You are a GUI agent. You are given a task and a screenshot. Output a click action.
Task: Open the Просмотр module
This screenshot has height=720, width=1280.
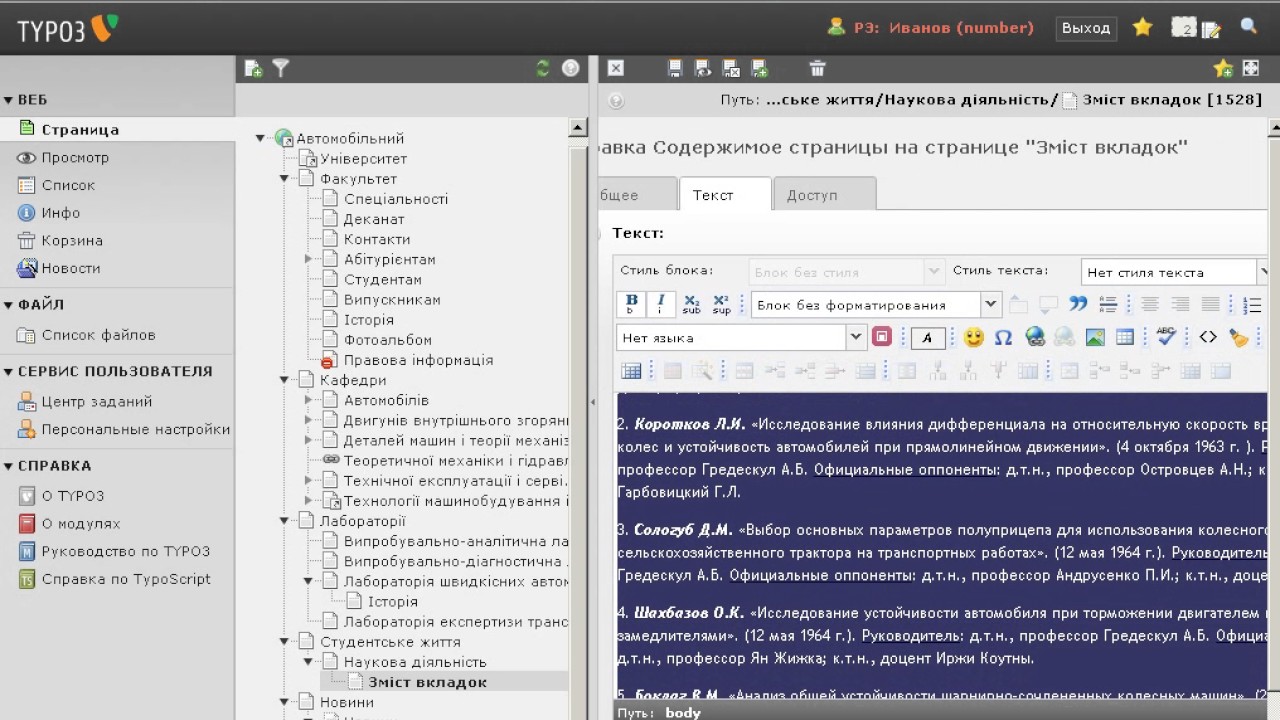coord(75,157)
